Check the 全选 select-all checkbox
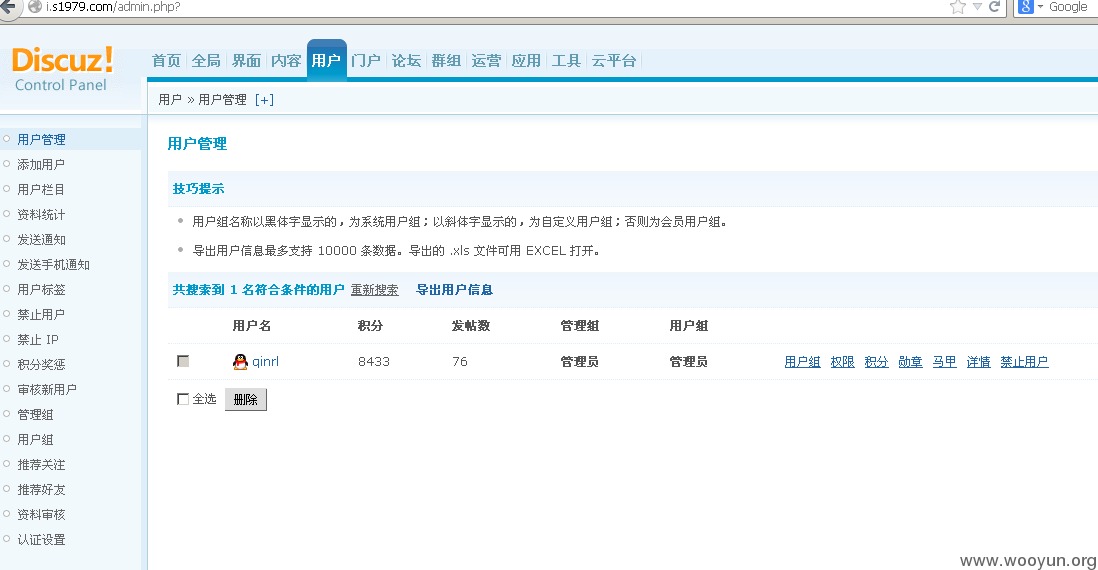Screen dimensions: 1098x570 (183, 398)
